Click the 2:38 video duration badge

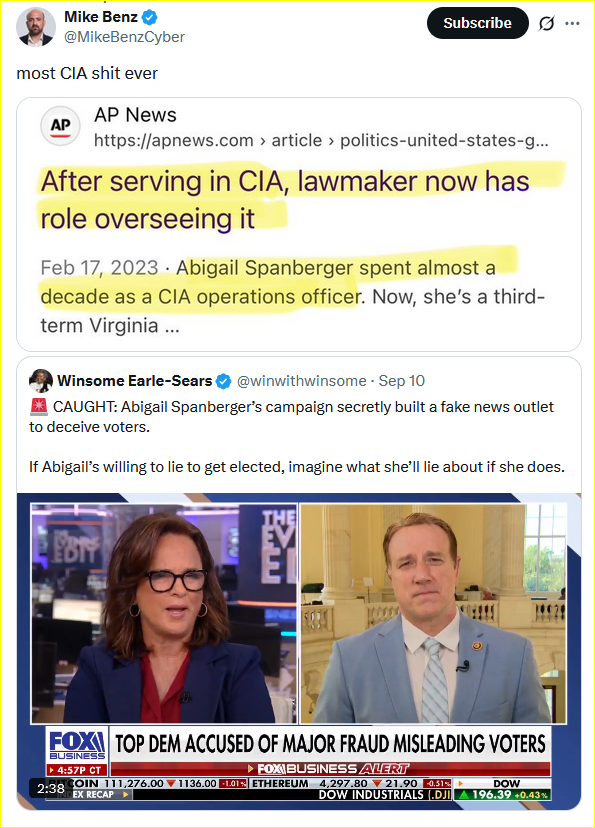(51, 789)
